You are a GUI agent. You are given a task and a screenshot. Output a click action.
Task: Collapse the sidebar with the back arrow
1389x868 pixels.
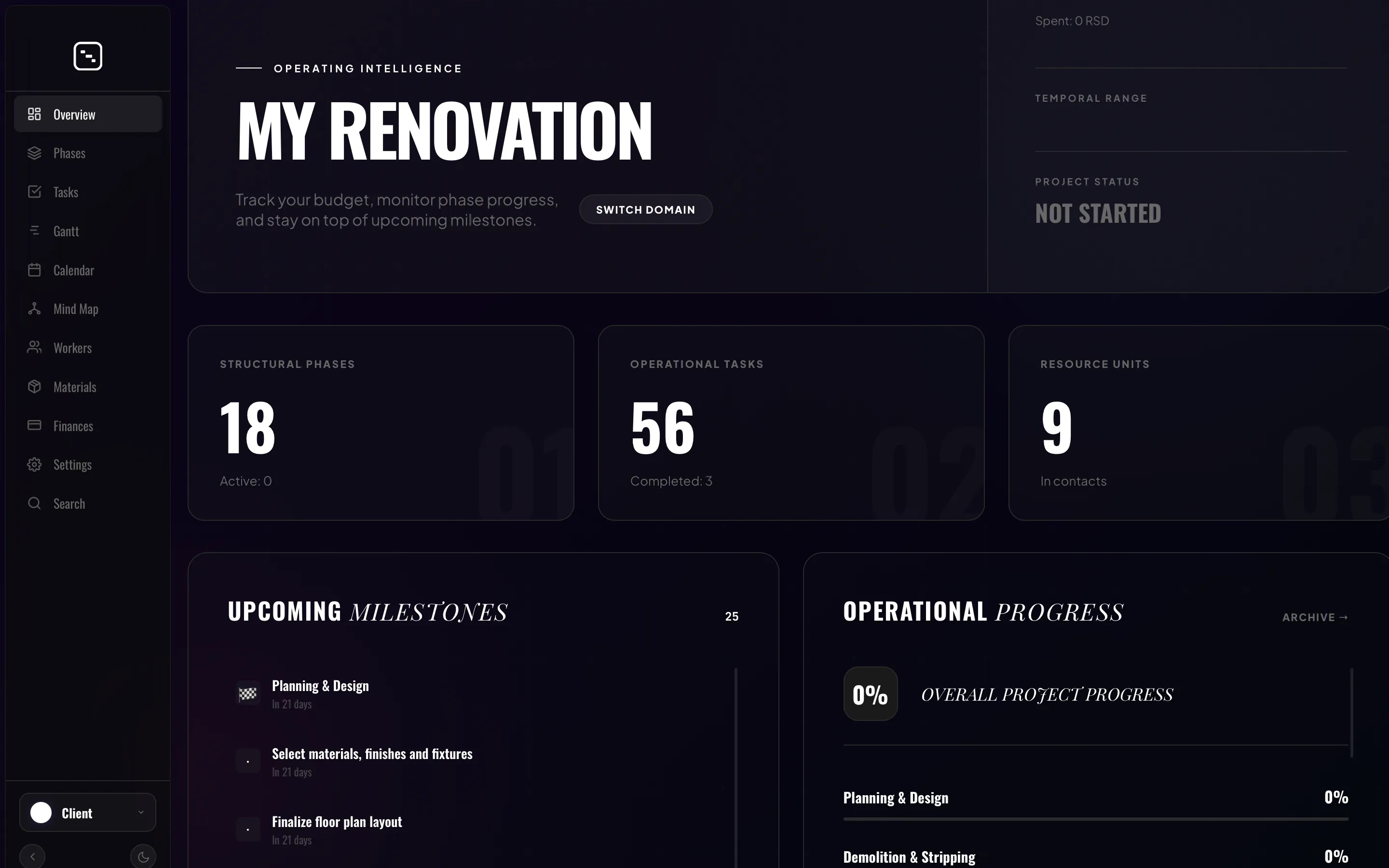tap(33, 856)
